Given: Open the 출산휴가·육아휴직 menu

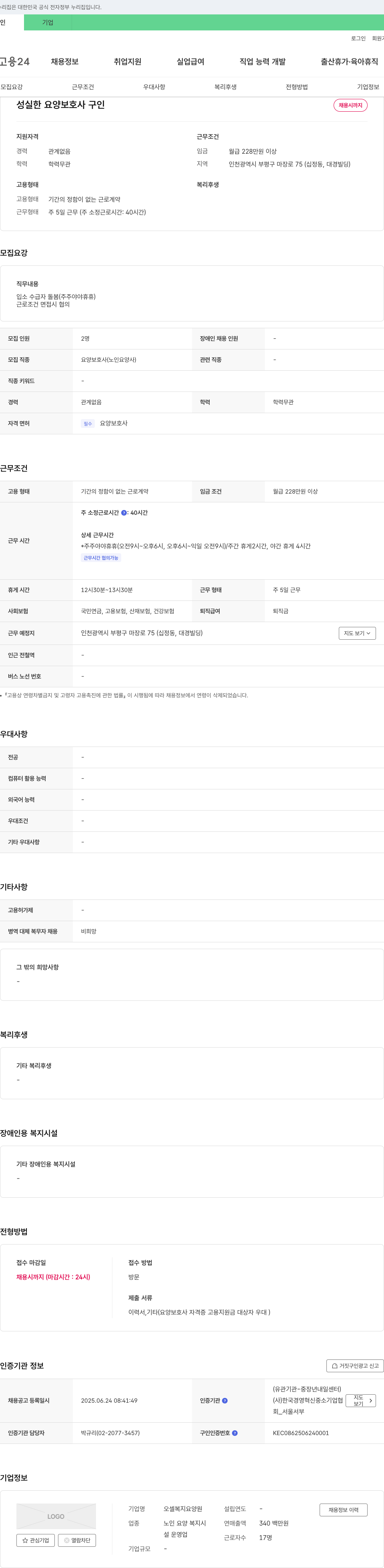Looking at the screenshot, I should click(x=349, y=62).
